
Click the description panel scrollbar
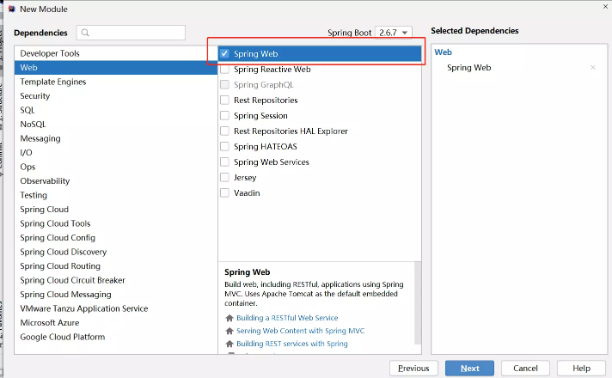[x=417, y=303]
